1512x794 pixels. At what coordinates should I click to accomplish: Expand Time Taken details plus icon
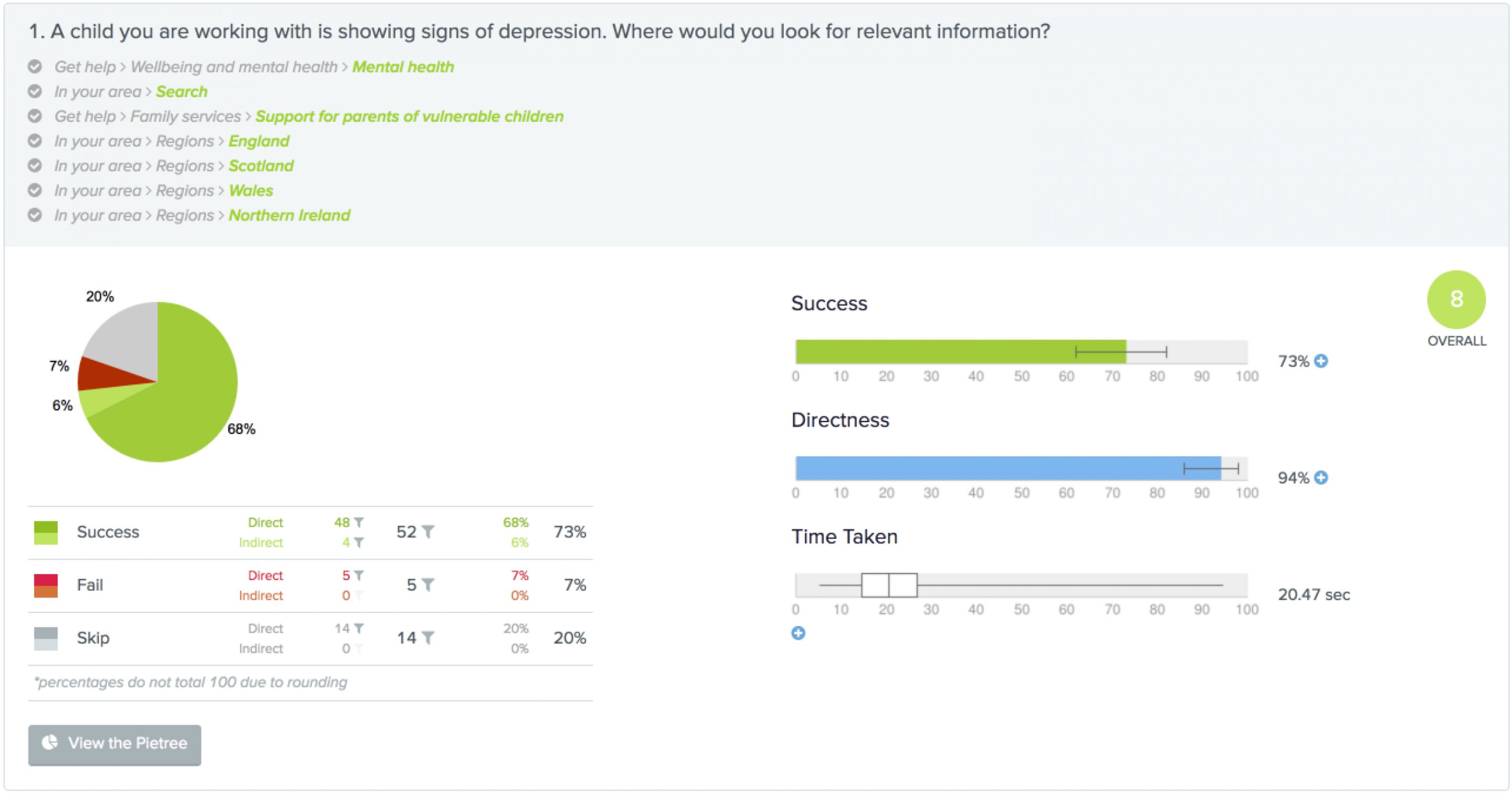798,633
